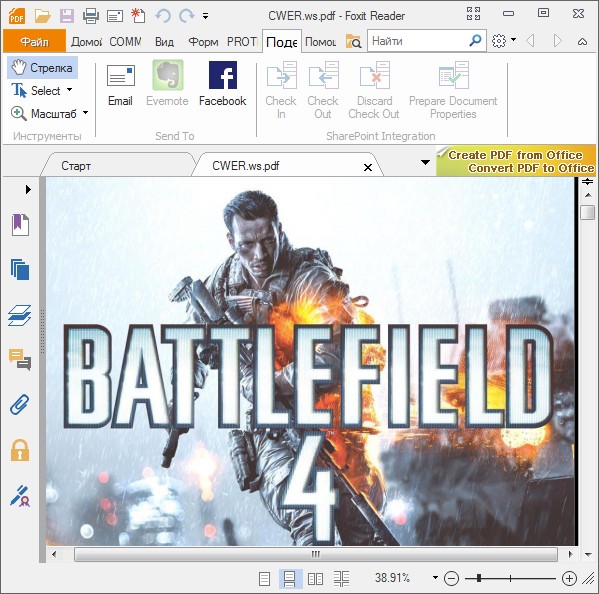
Task: Enable continuous page view mode
Action: pos(290,579)
